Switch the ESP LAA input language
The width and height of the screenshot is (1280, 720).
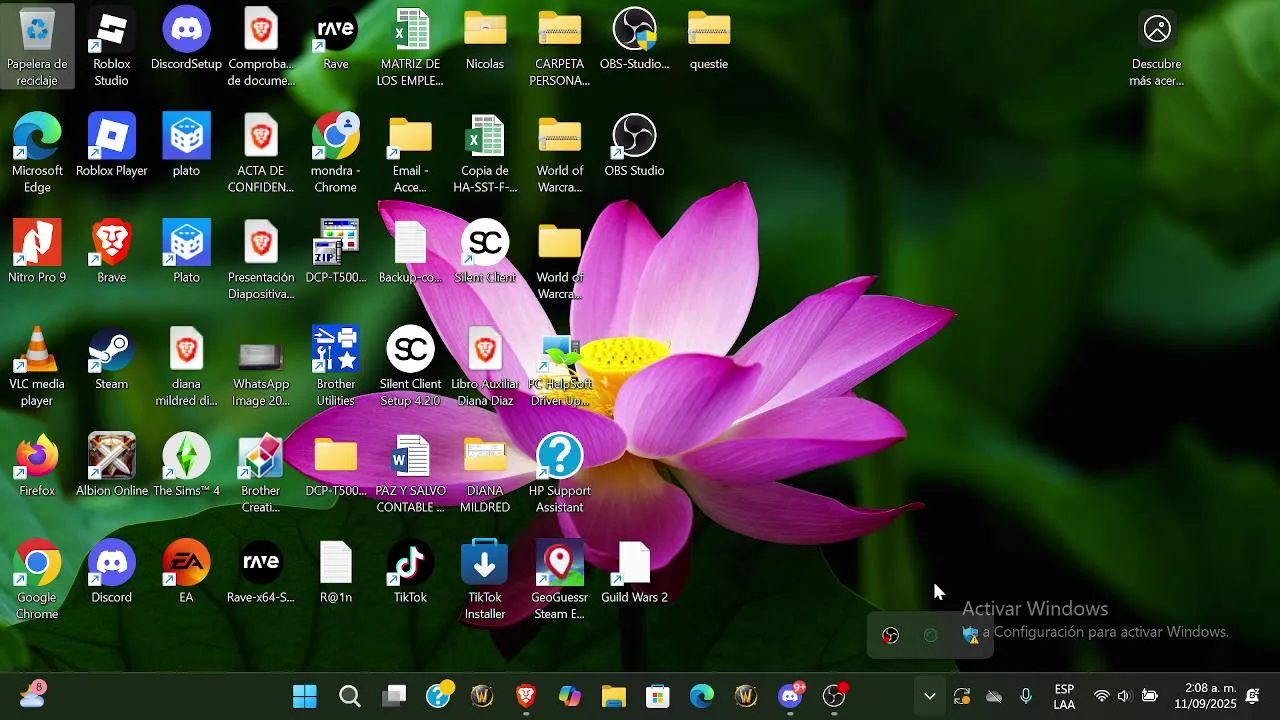point(1064,696)
